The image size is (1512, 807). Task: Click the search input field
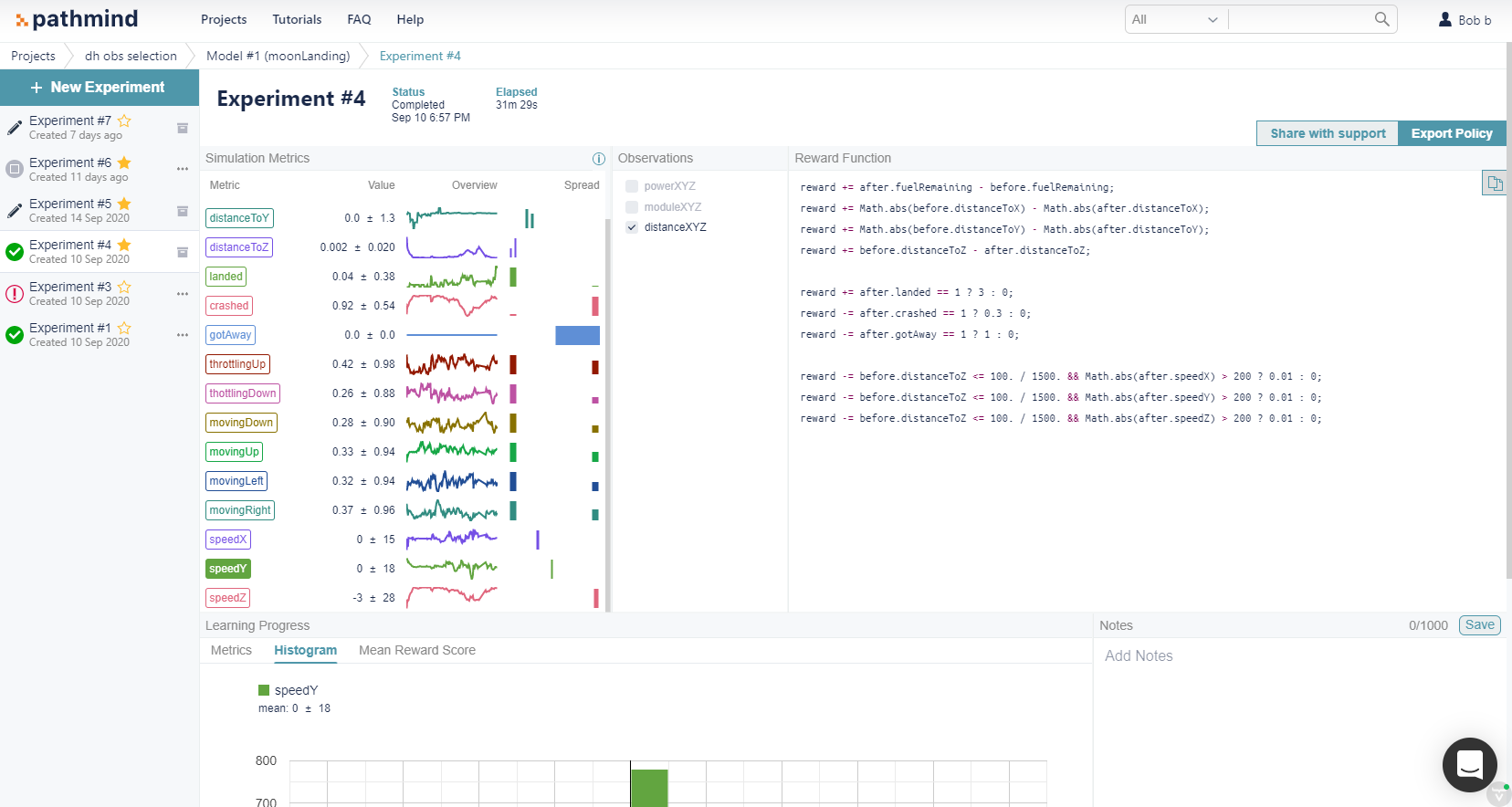coord(1301,19)
